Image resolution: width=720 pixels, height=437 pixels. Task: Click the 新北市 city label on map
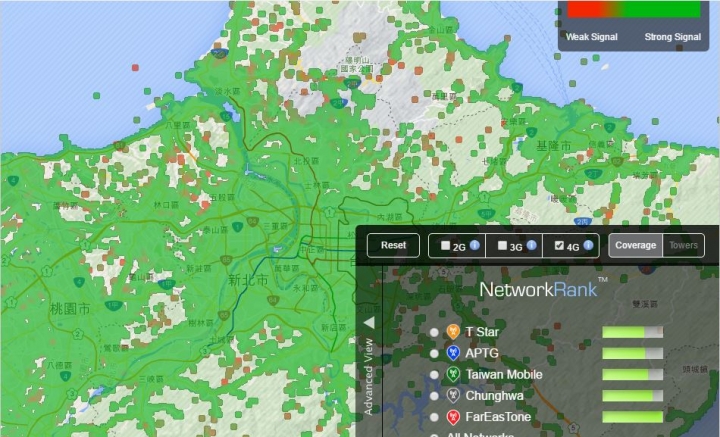[248, 280]
